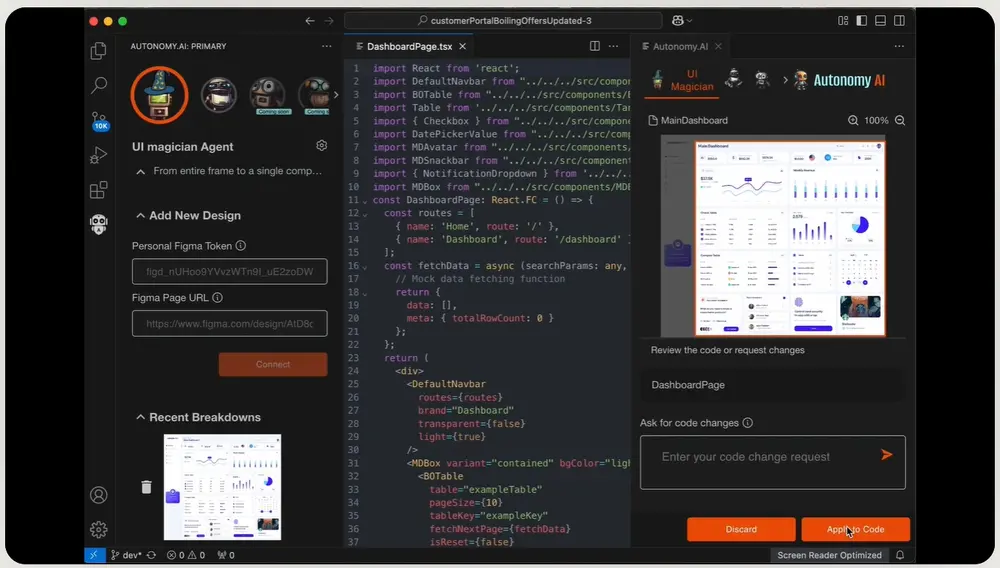Click the code change request text box
Screen dimensions: 1000x568
(x=773, y=463)
